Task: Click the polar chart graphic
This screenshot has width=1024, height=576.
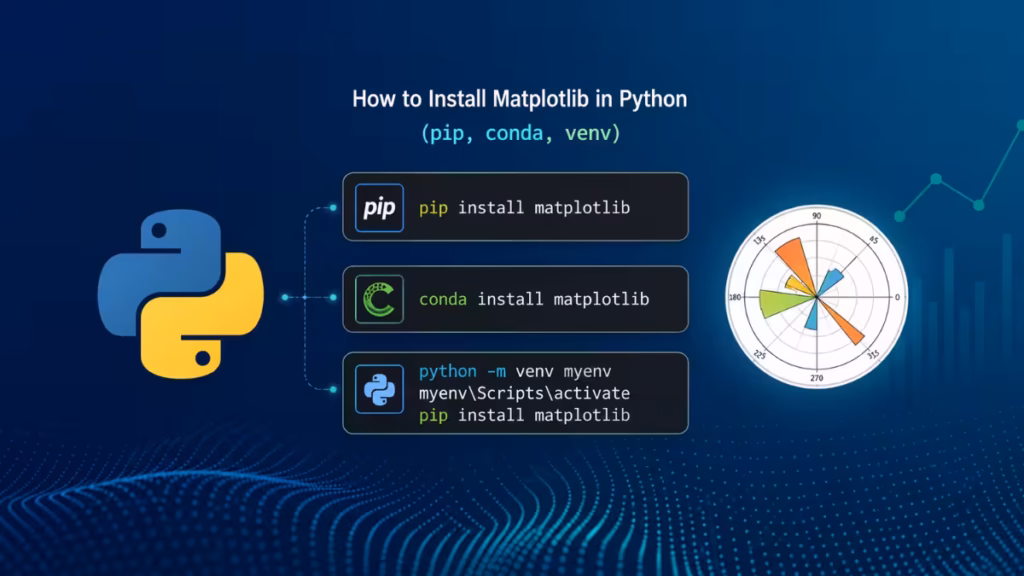Action: tap(816, 296)
